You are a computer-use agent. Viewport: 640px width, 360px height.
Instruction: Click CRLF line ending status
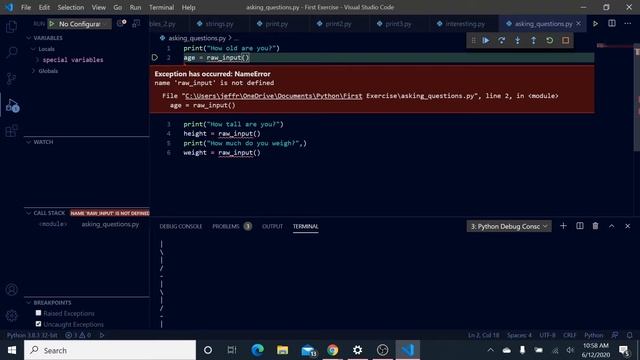(570, 335)
